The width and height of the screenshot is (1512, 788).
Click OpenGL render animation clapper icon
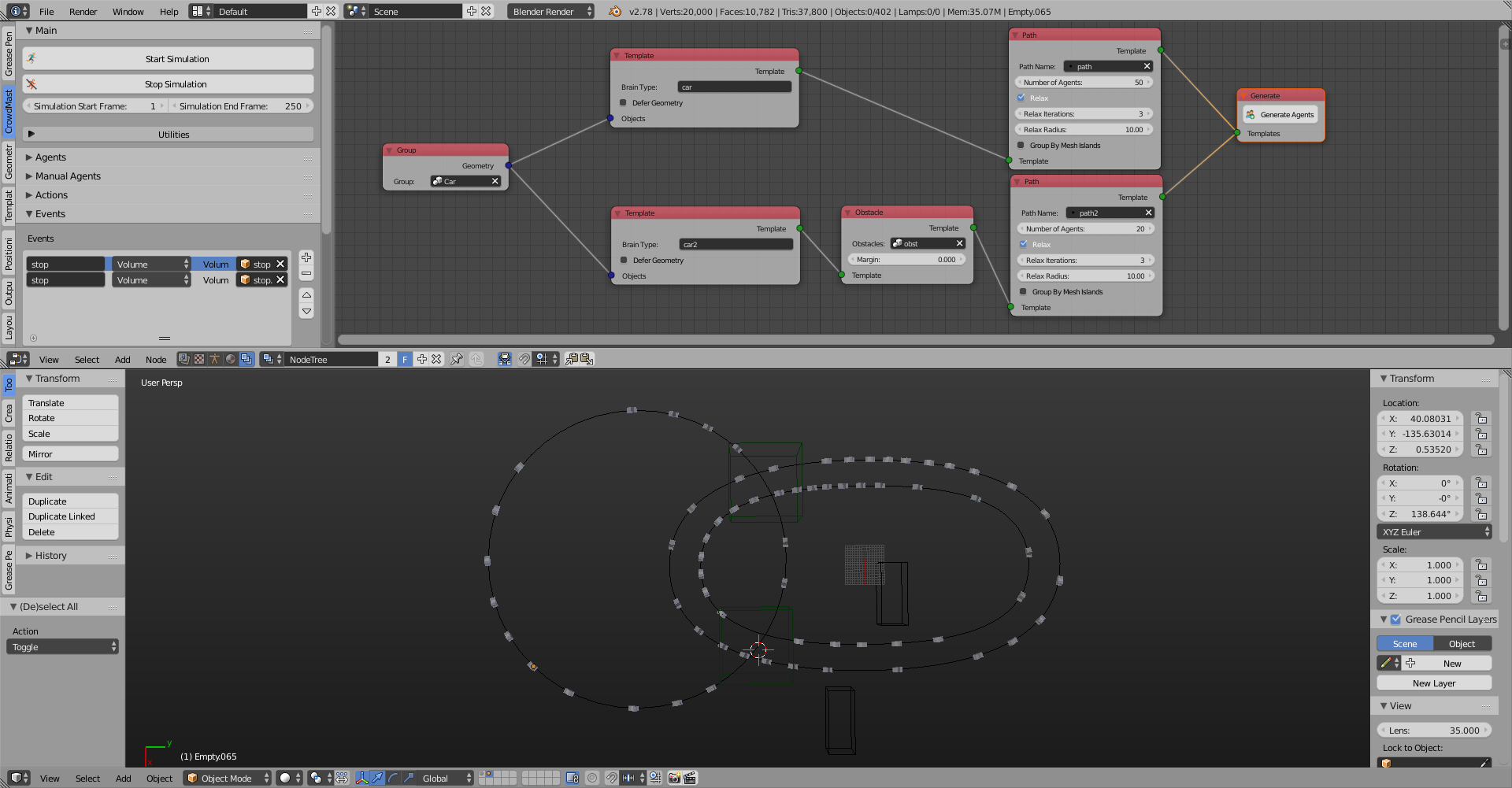pyautogui.click(x=690, y=779)
